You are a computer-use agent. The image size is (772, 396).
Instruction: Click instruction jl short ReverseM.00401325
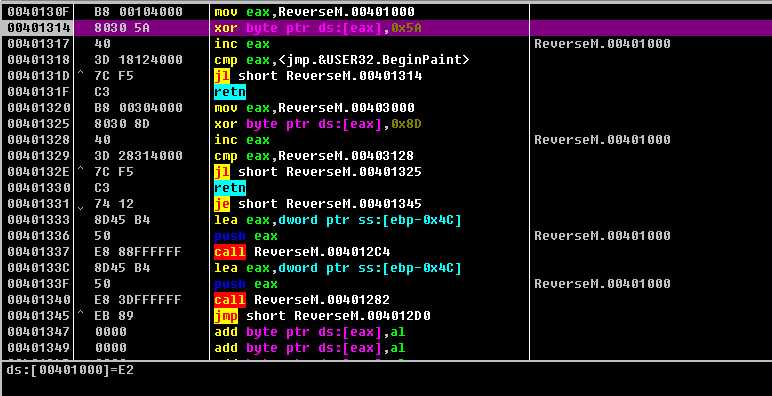pyautogui.click(x=318, y=172)
